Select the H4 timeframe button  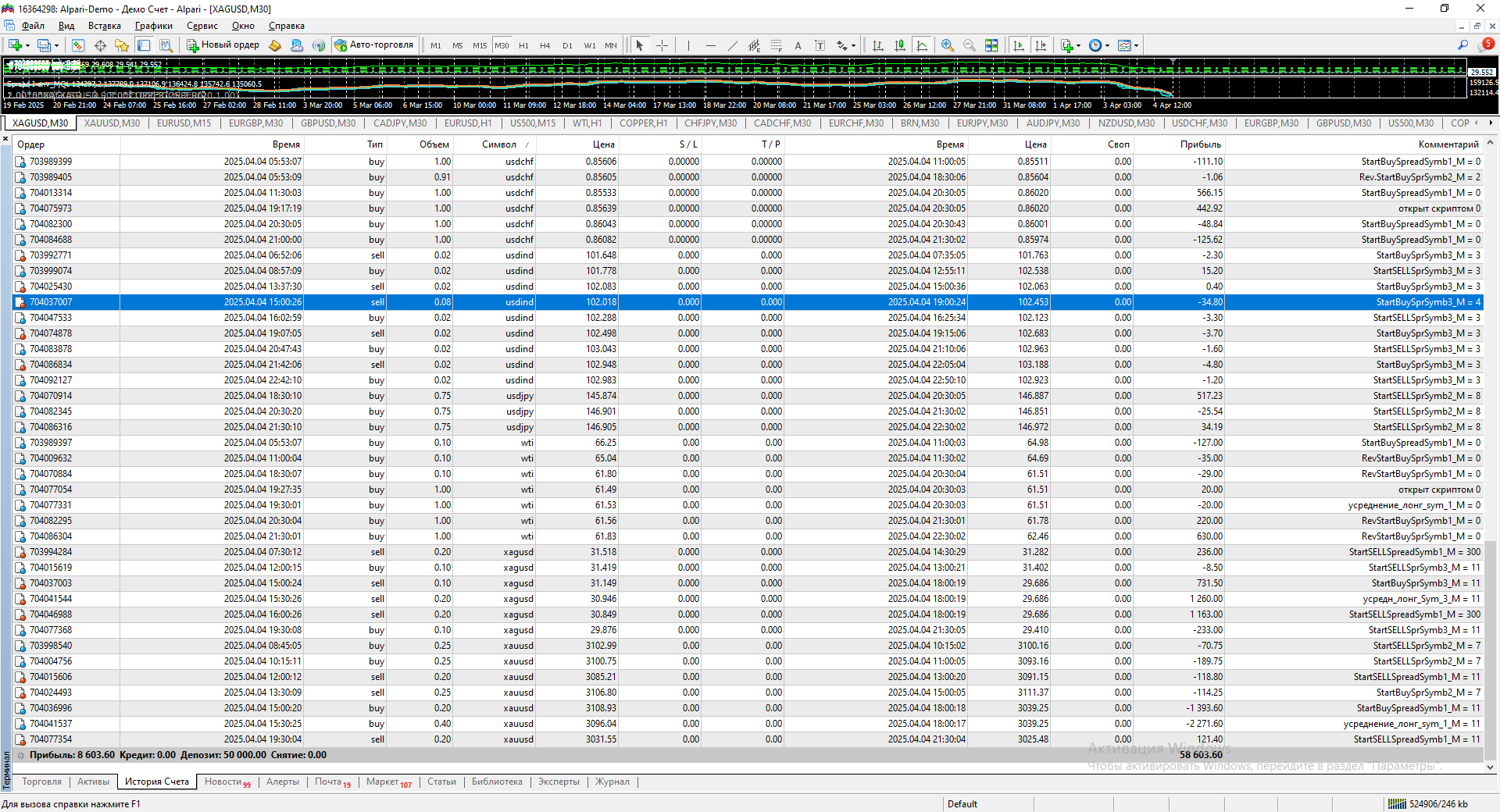tap(545, 45)
